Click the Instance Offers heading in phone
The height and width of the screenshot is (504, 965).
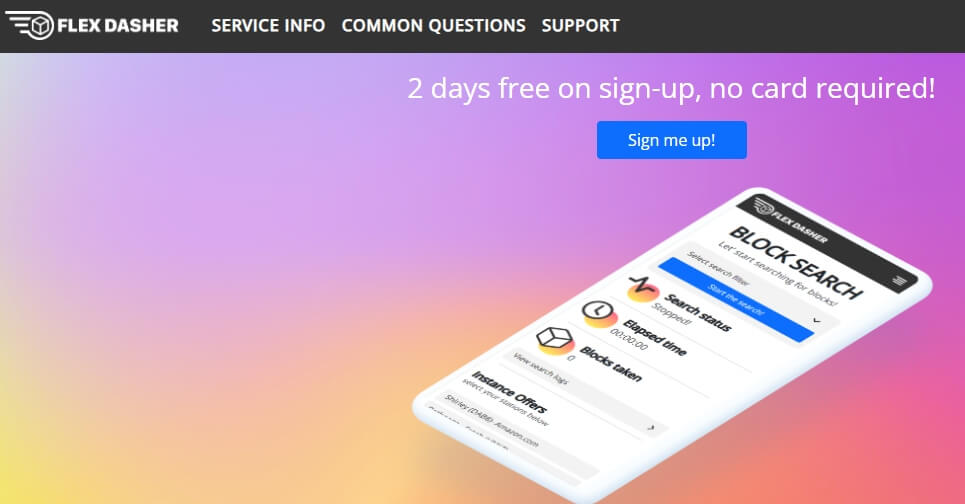[x=508, y=392]
